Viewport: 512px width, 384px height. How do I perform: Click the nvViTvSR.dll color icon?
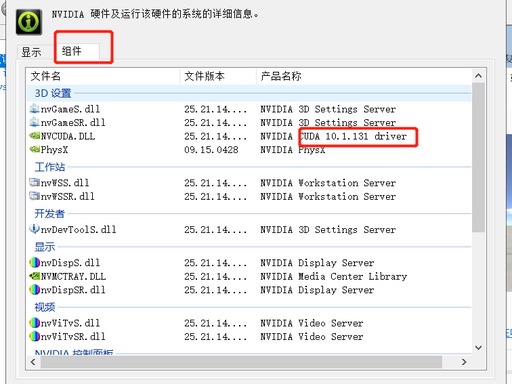coord(34,336)
